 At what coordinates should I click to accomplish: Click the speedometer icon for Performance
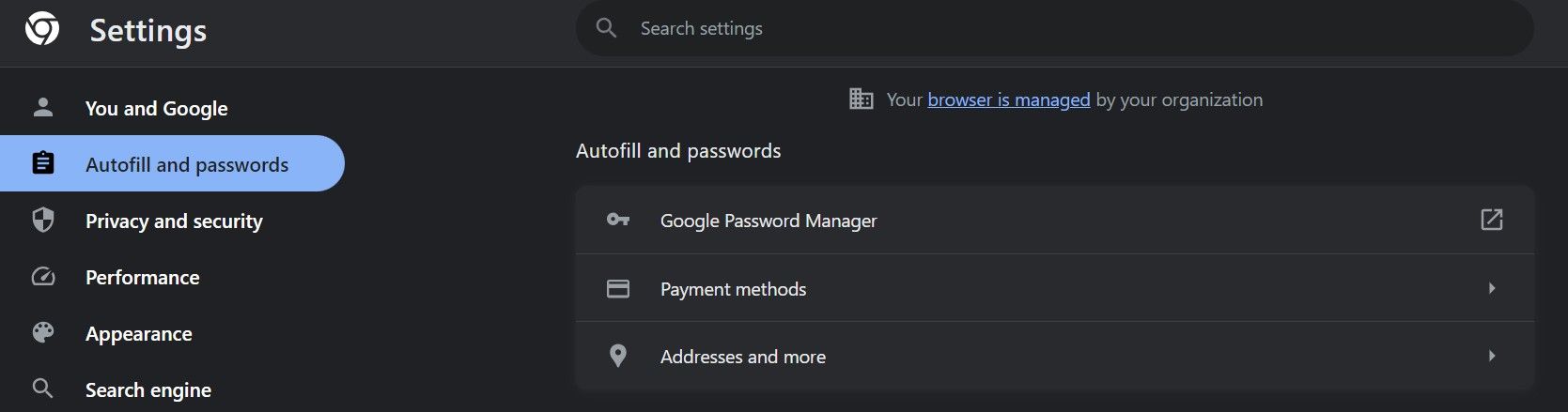tap(43, 277)
